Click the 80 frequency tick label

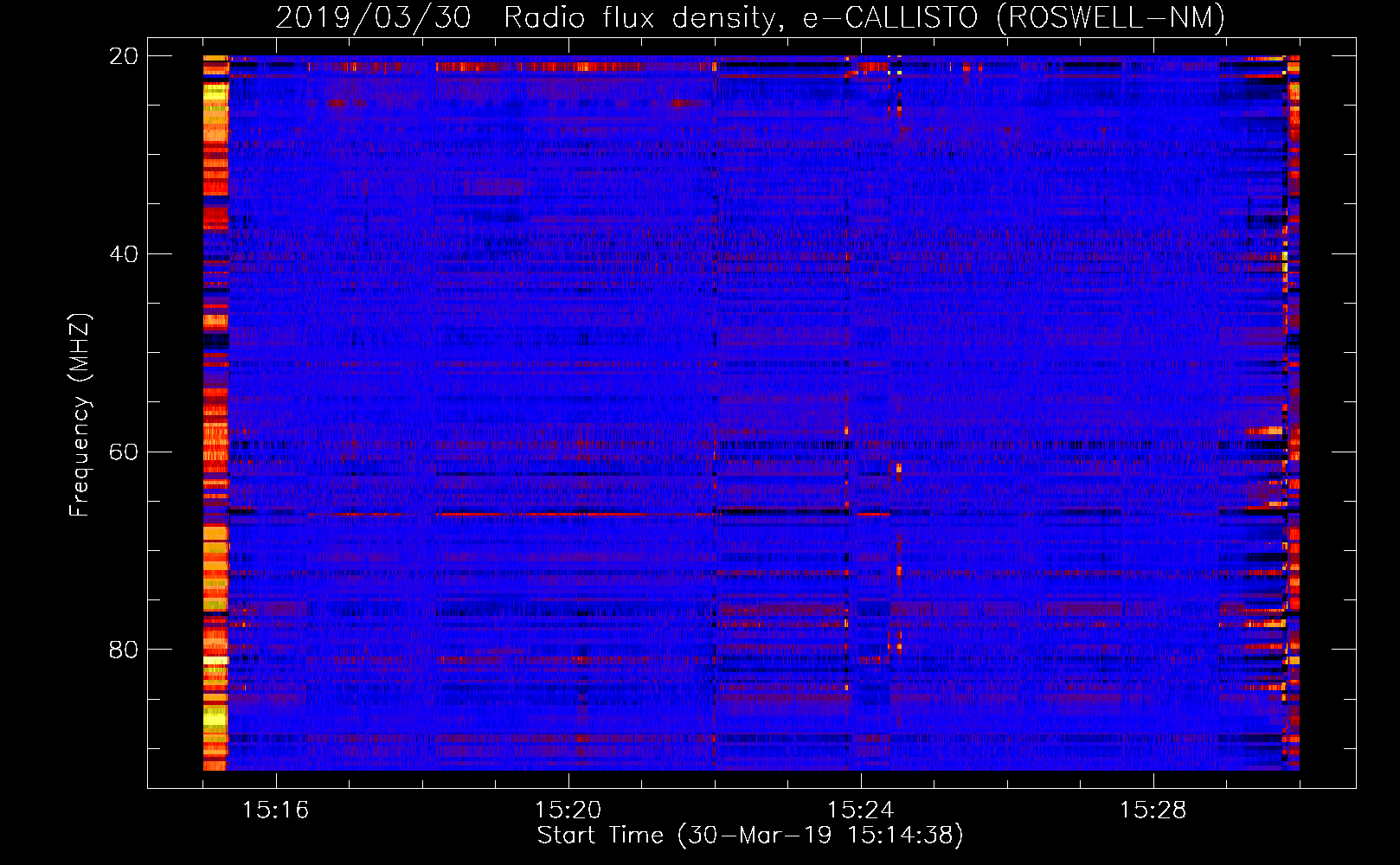tap(123, 650)
